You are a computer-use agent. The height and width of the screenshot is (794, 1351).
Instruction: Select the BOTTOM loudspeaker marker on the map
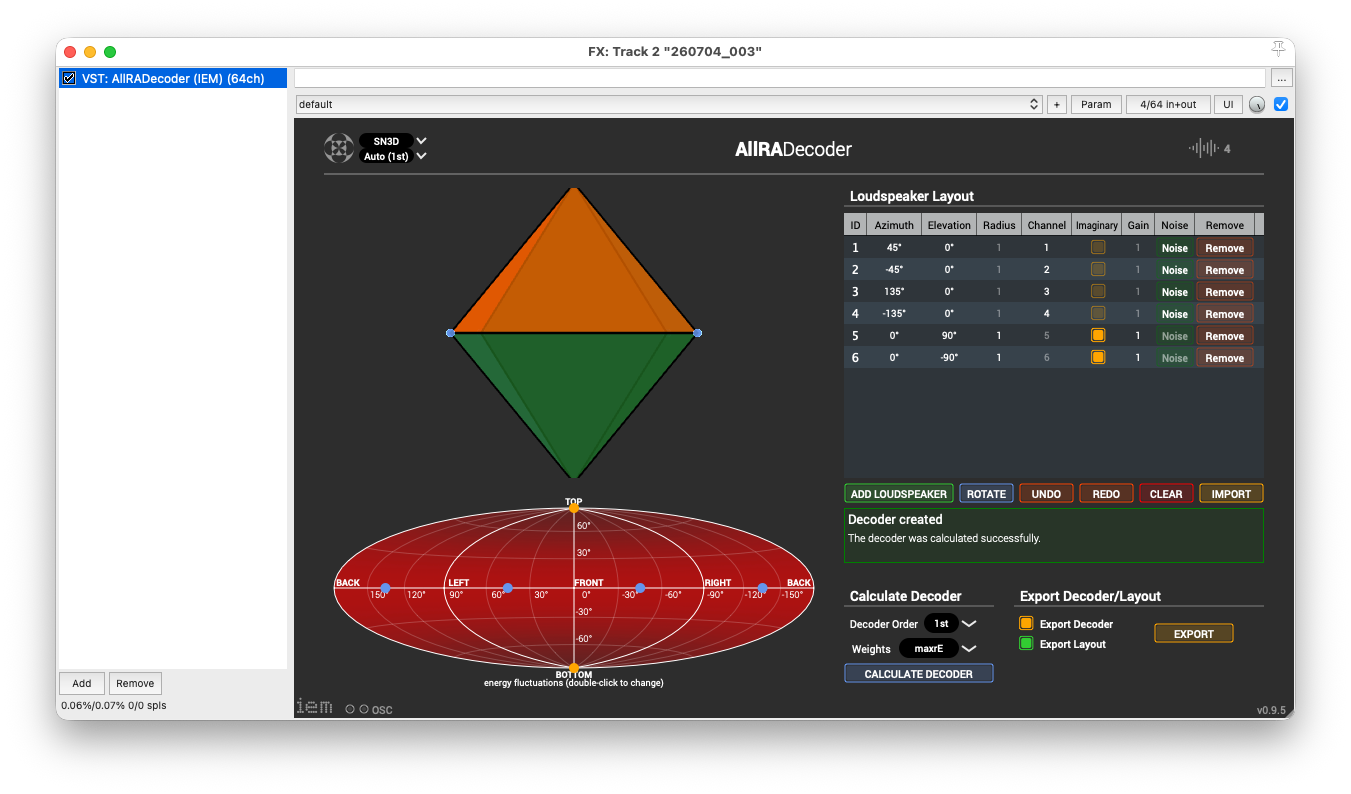(x=574, y=668)
